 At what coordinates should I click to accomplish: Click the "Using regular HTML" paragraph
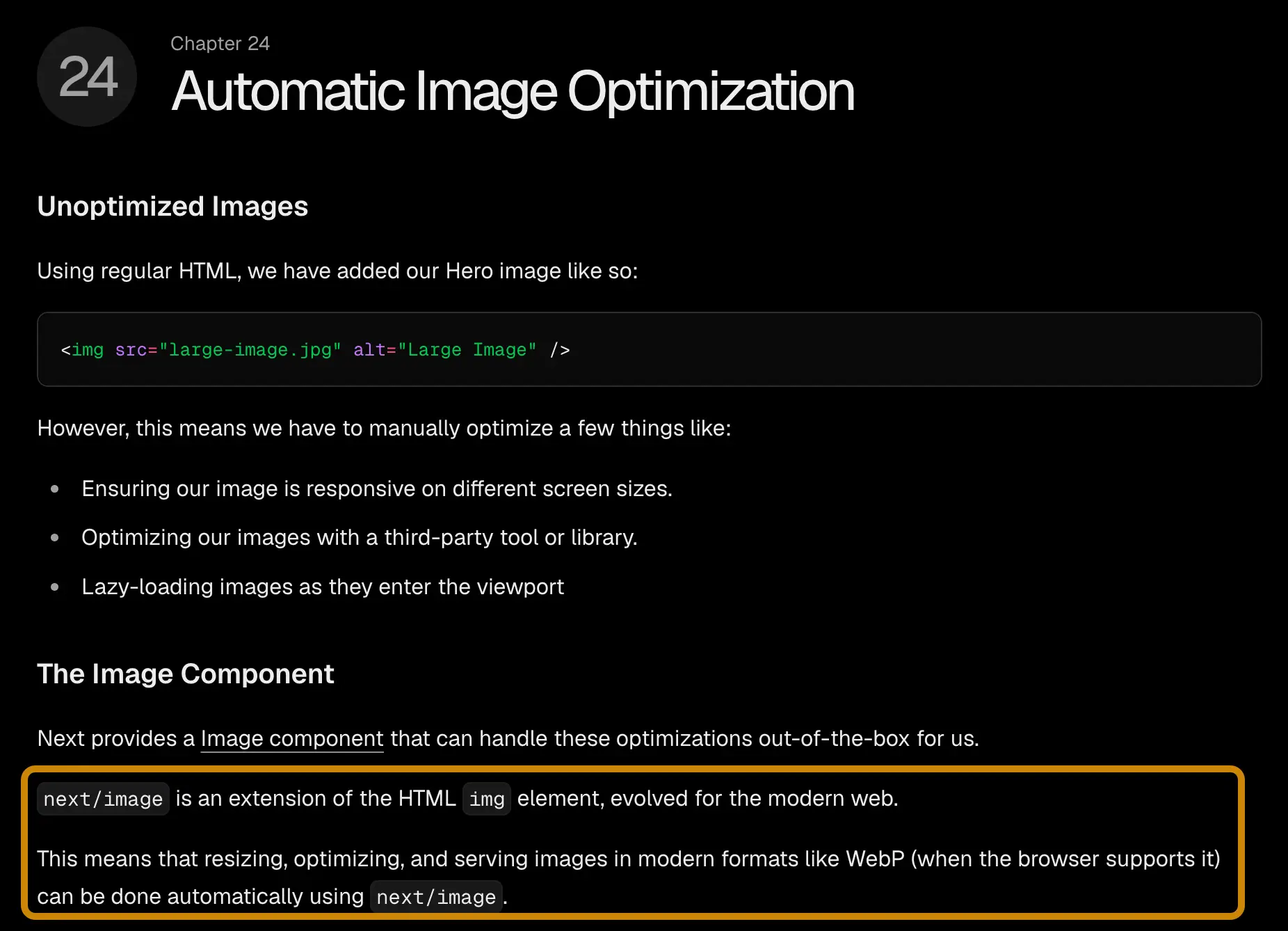337,271
